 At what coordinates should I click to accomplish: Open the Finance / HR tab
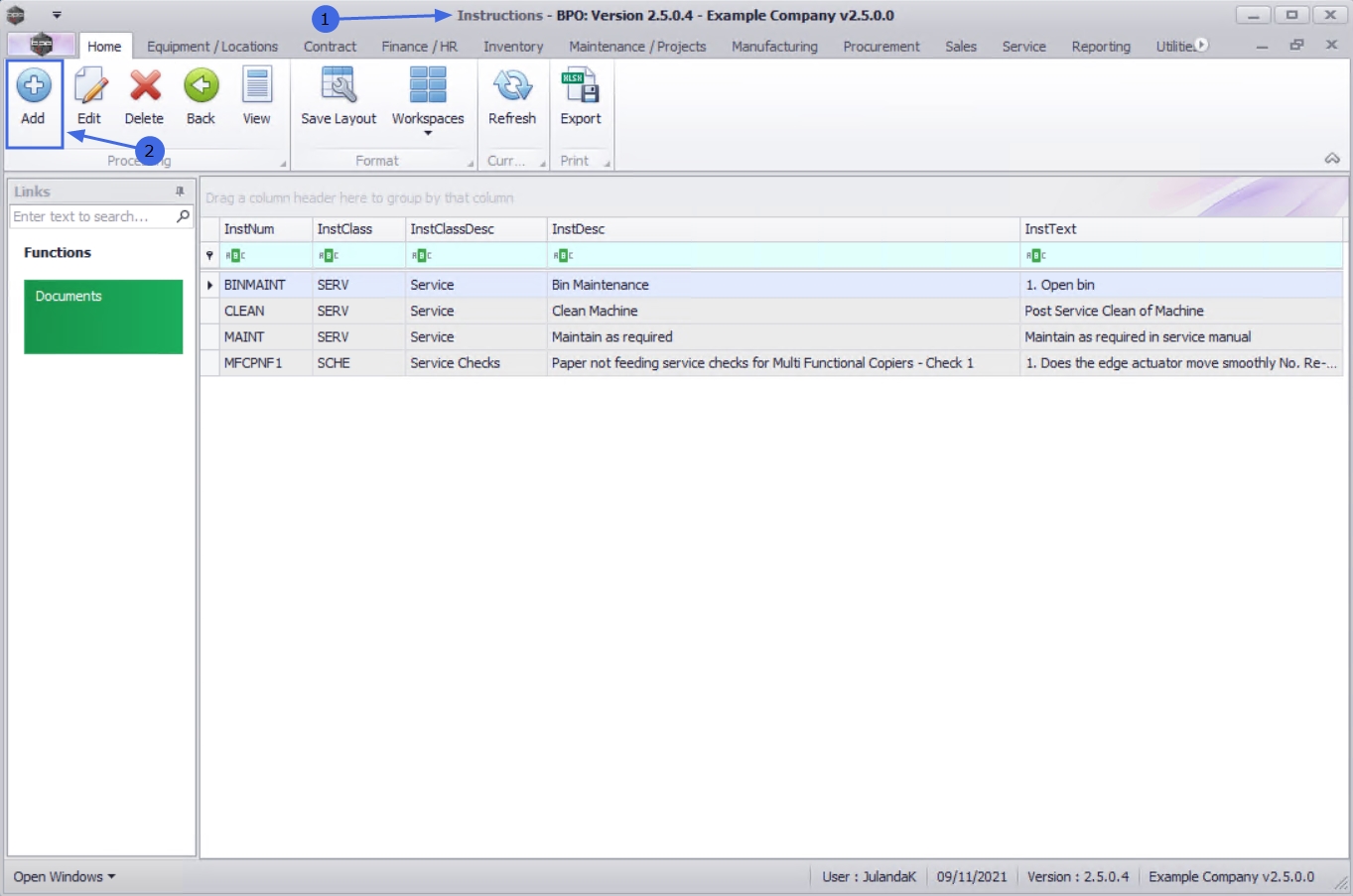pos(419,46)
